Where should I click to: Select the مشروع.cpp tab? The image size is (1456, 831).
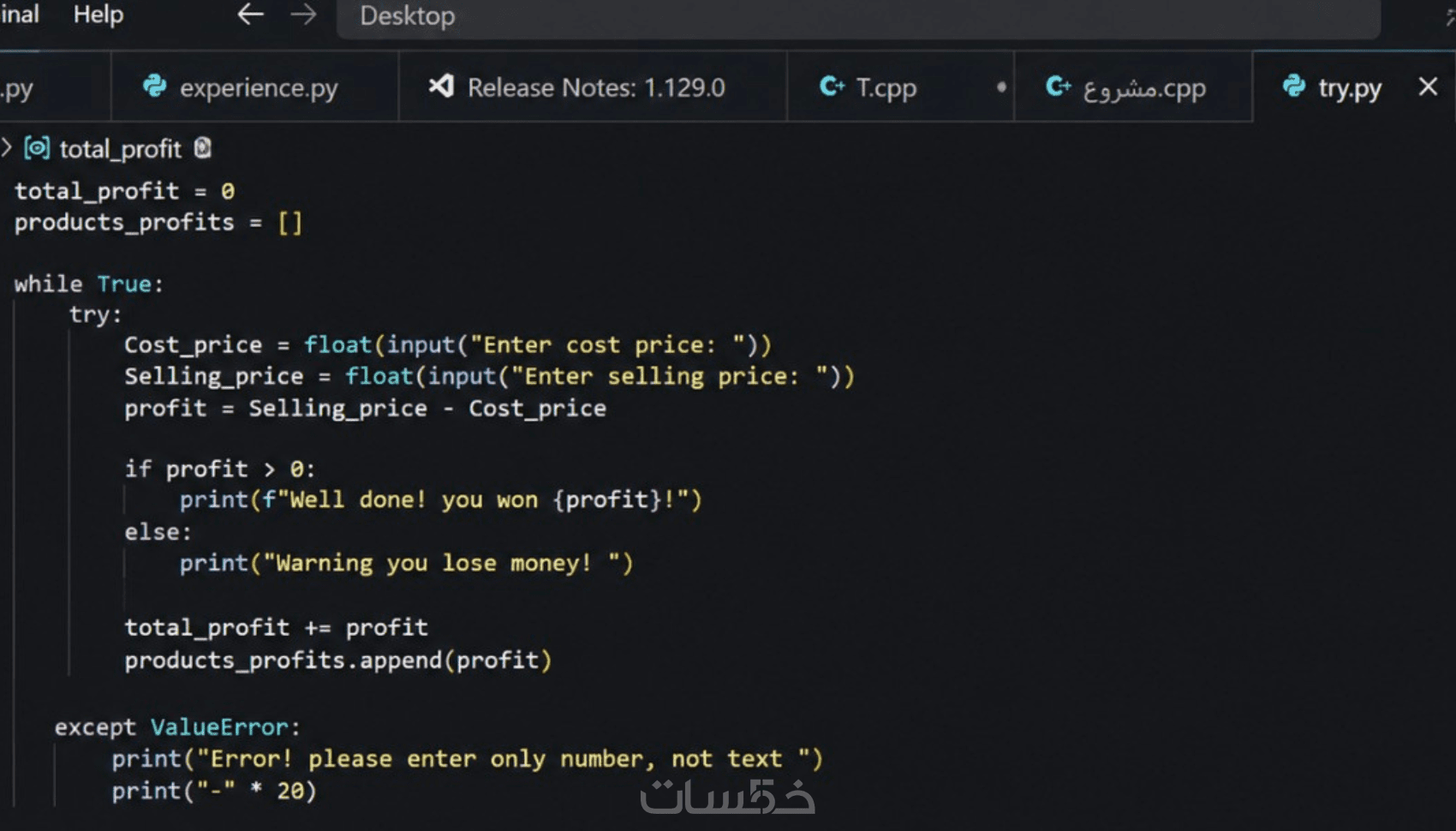click(1133, 87)
